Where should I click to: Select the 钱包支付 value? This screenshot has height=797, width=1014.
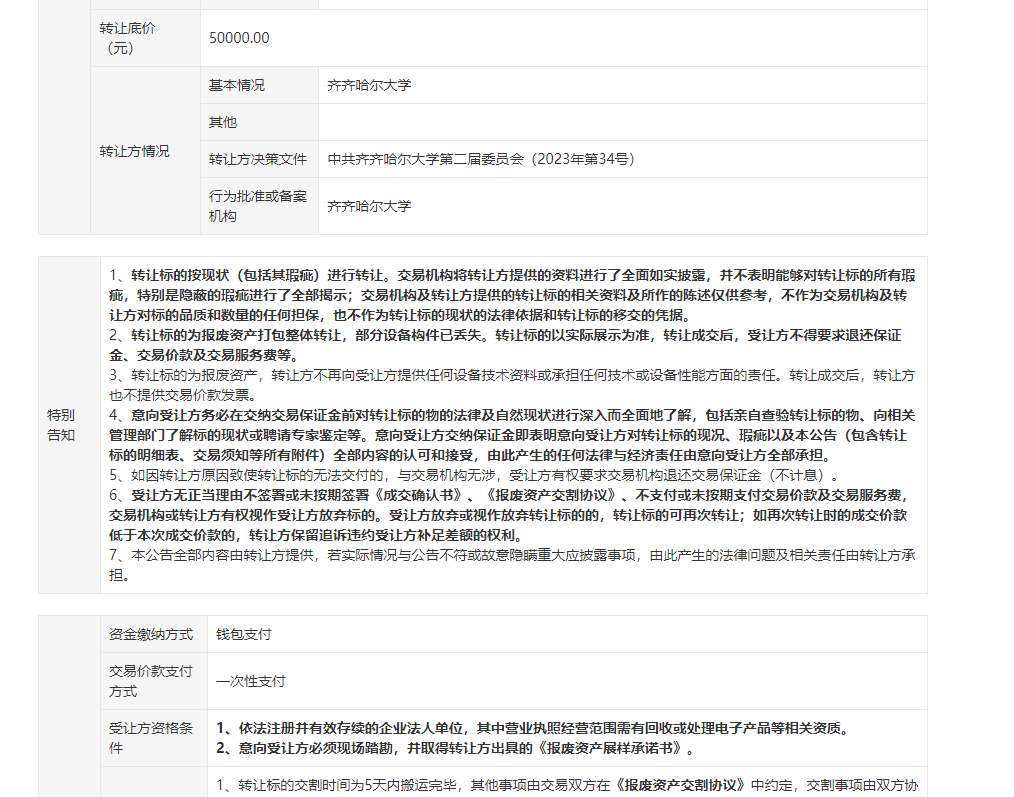(244, 635)
